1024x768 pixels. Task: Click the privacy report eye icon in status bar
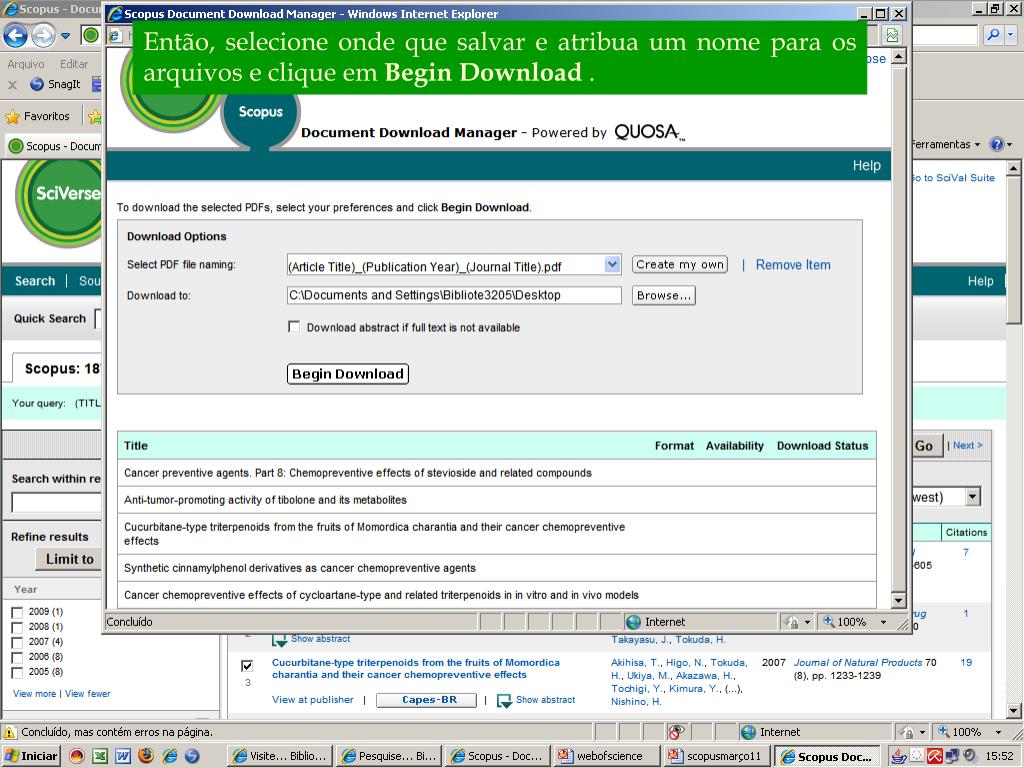677,732
